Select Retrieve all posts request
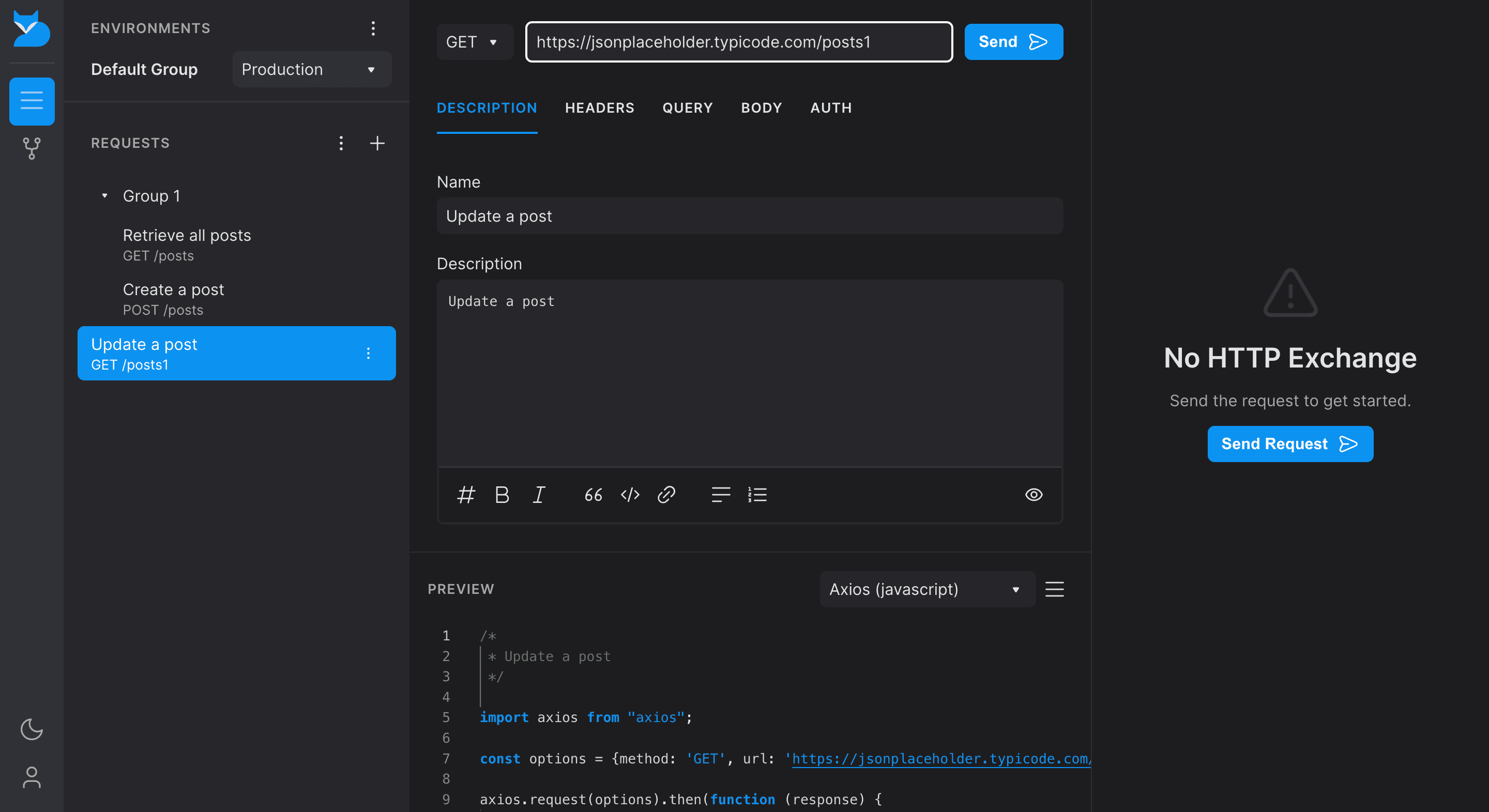 tap(236, 245)
